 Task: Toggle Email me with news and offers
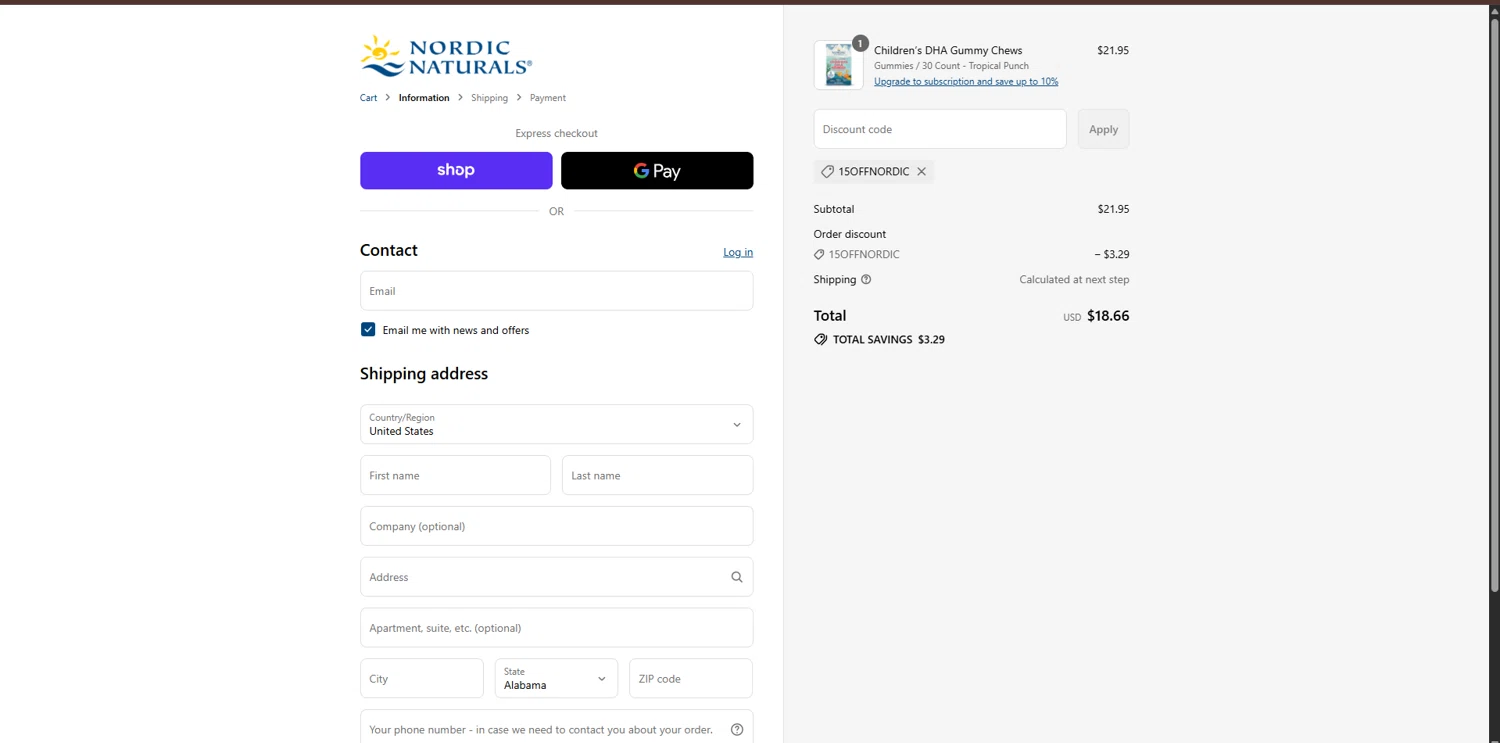368,330
